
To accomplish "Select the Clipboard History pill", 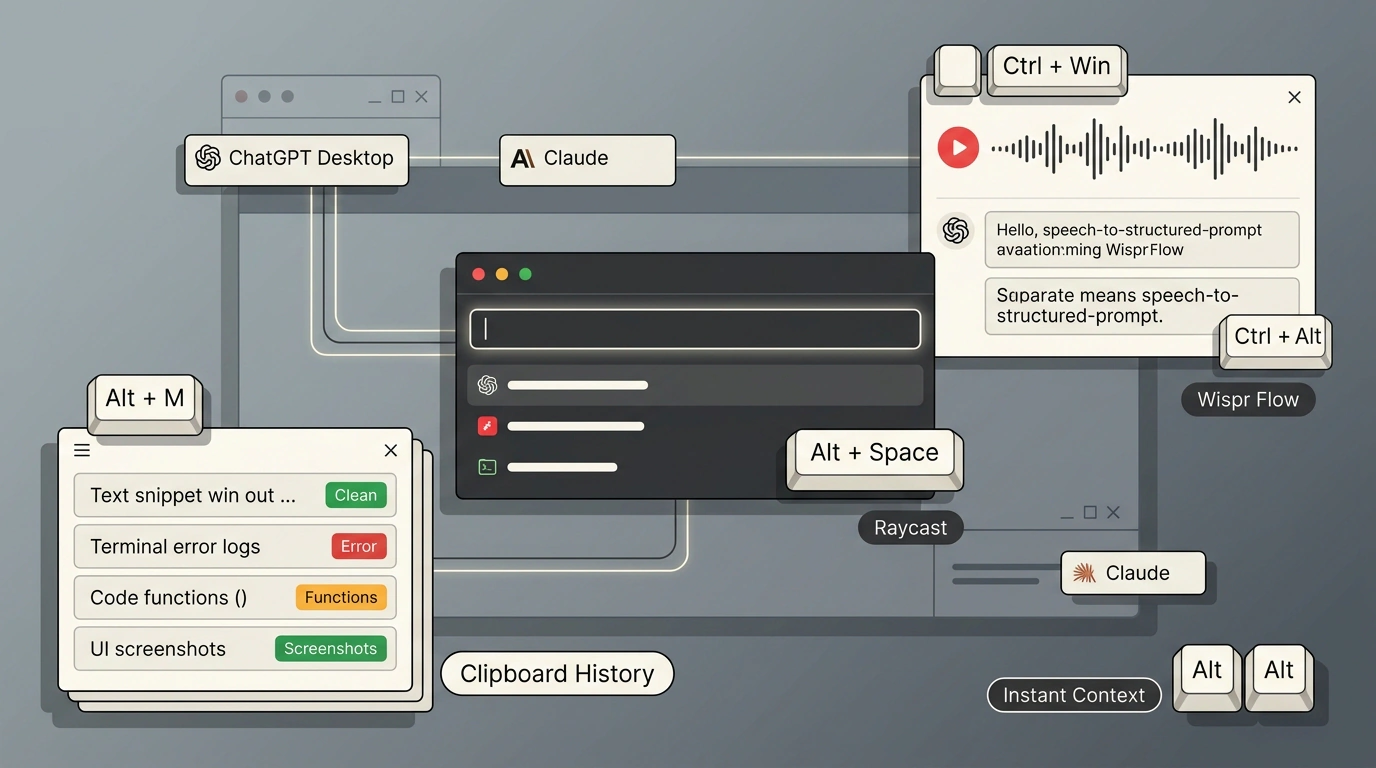I will (x=557, y=674).
